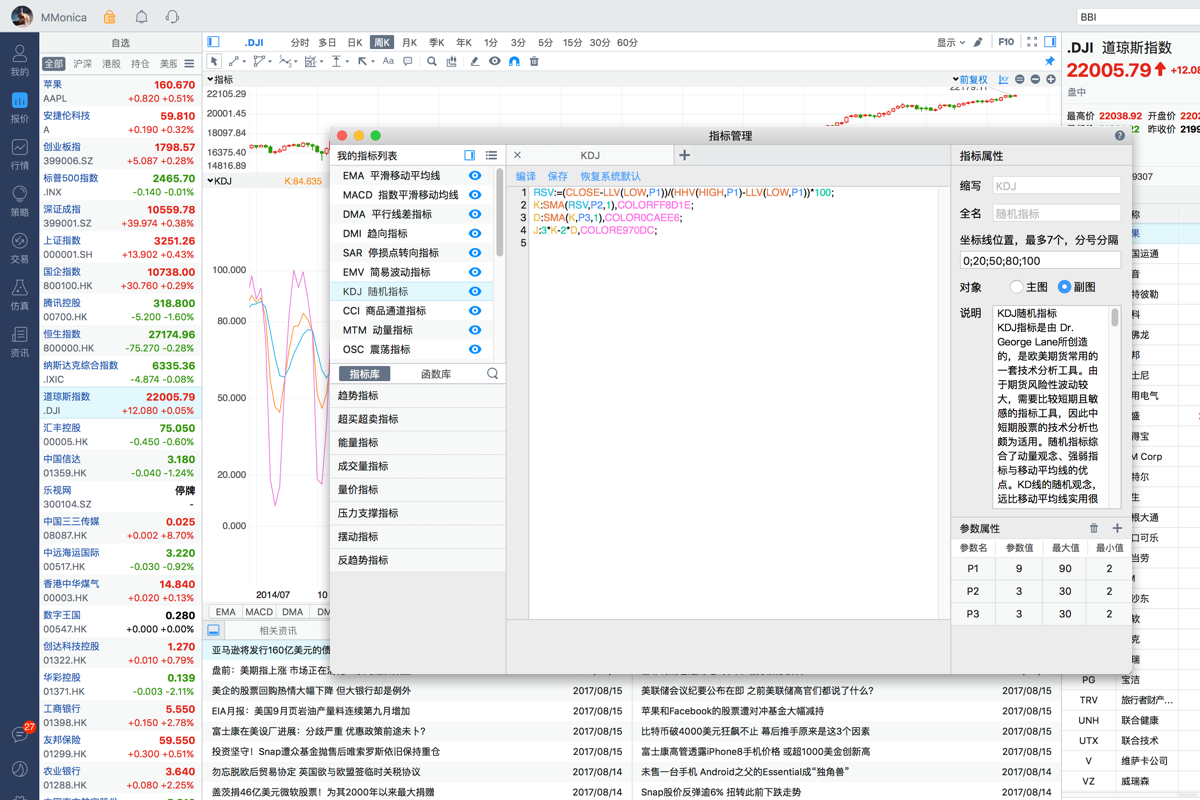
Task: Switch to the 函数库 tab
Action: [436, 374]
